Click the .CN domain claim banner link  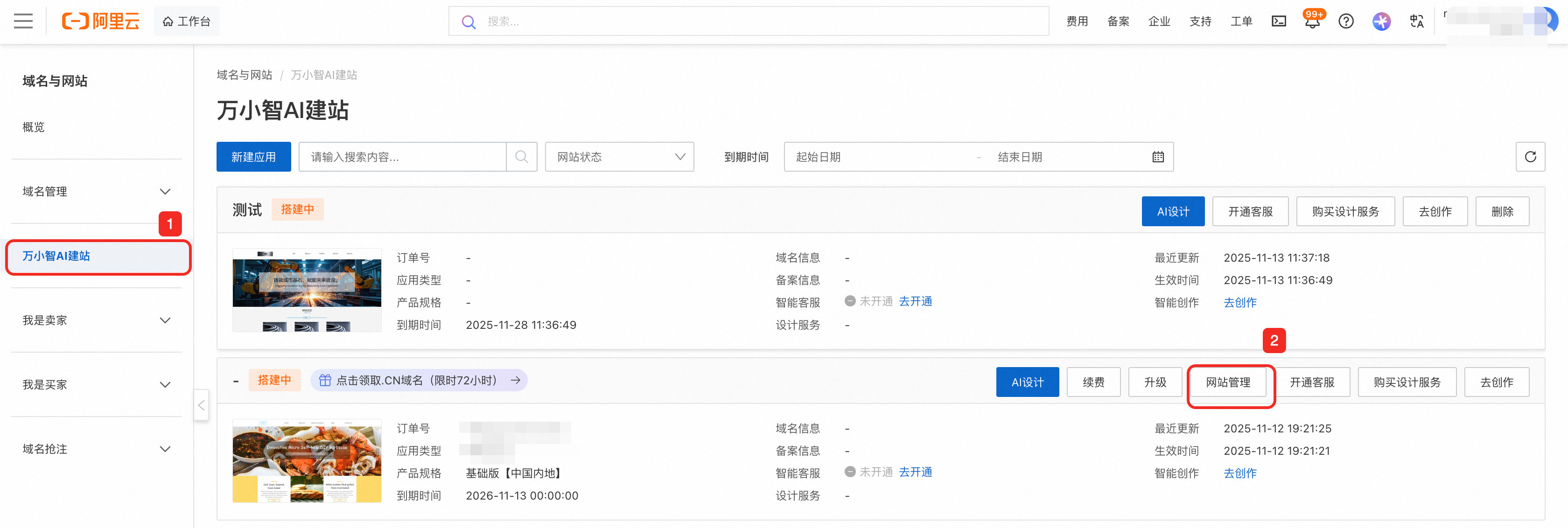pyautogui.click(x=419, y=380)
